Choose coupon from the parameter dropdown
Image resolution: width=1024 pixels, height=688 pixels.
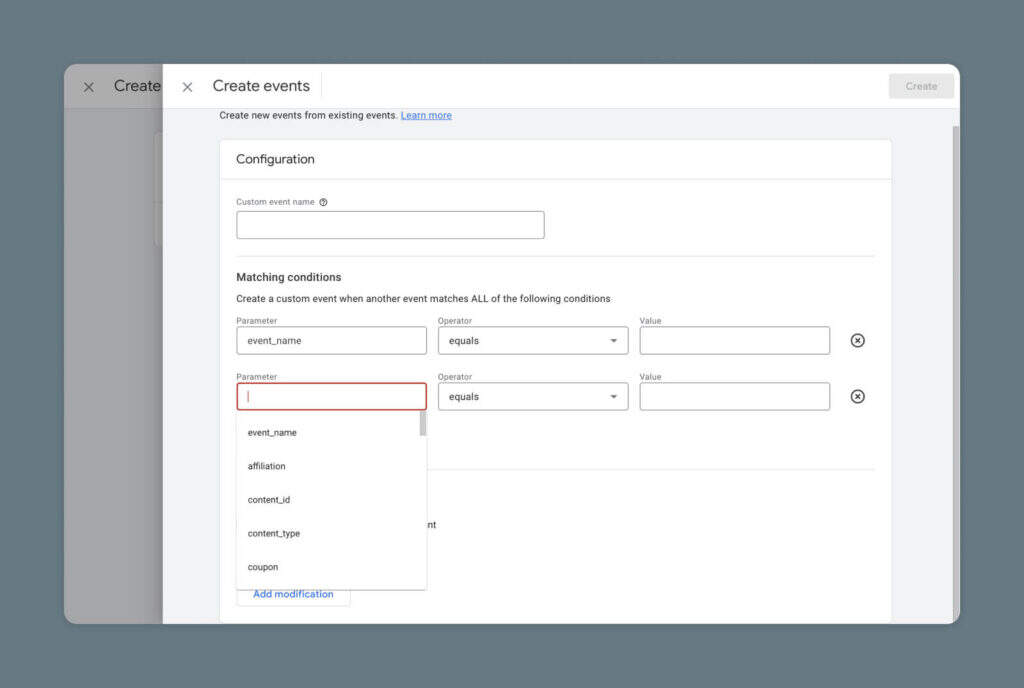(263, 567)
